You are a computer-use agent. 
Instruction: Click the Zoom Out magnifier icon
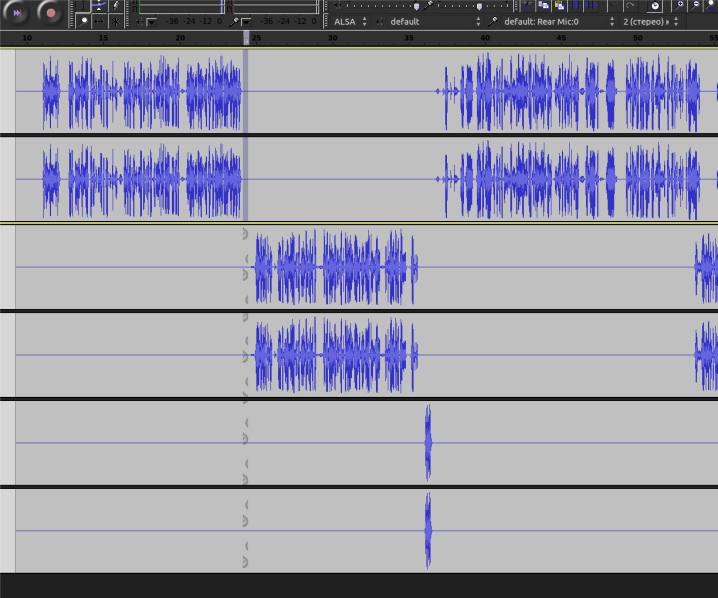click(695, 5)
